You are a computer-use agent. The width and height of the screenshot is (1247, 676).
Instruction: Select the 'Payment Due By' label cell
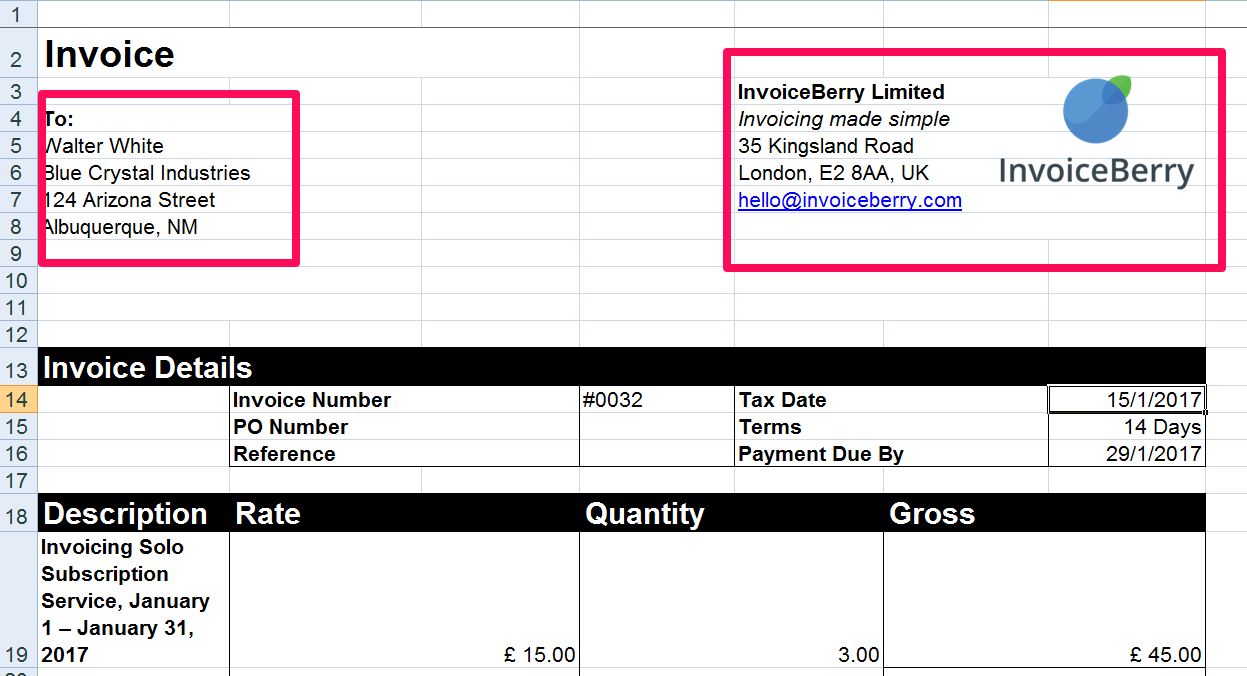(x=891, y=454)
